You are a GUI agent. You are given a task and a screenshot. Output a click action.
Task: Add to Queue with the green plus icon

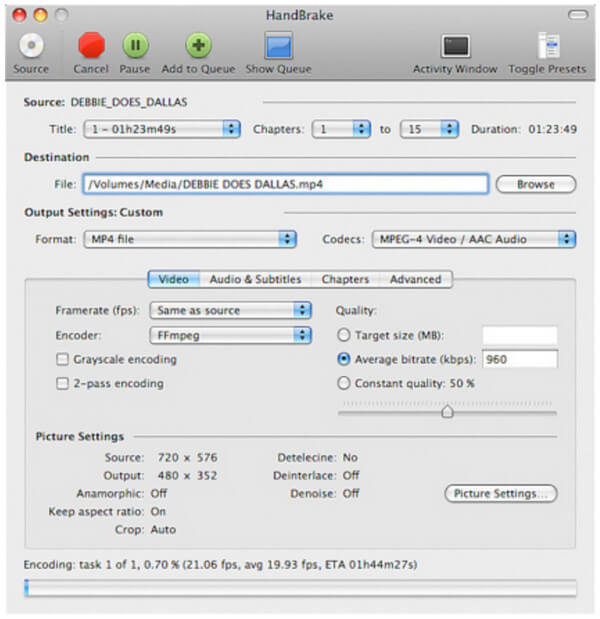[x=199, y=45]
